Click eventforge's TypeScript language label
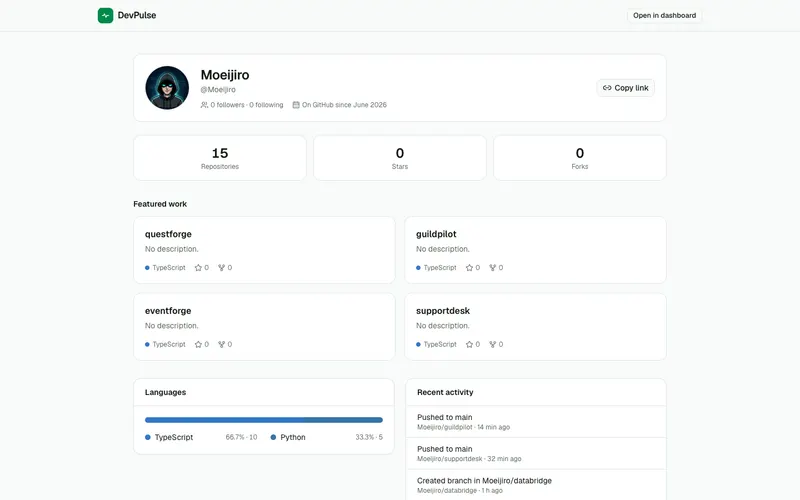This screenshot has width=800, height=500. [x=169, y=344]
